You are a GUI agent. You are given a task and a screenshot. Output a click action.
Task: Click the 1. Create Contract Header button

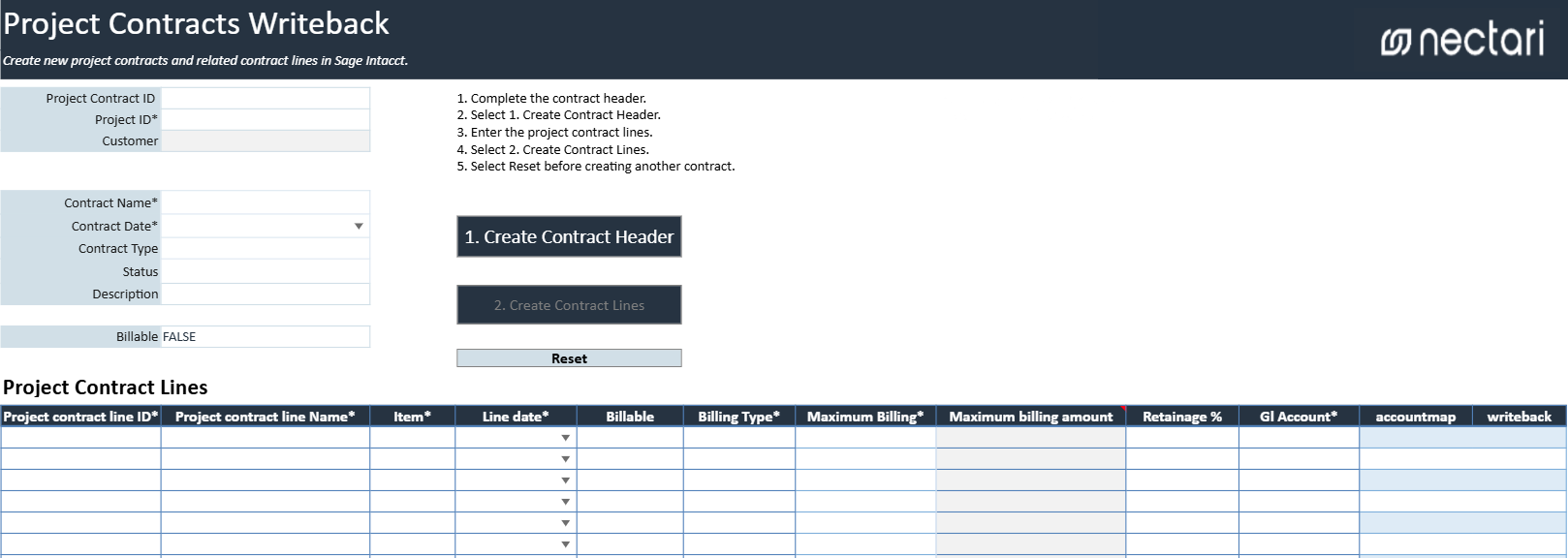point(569,236)
